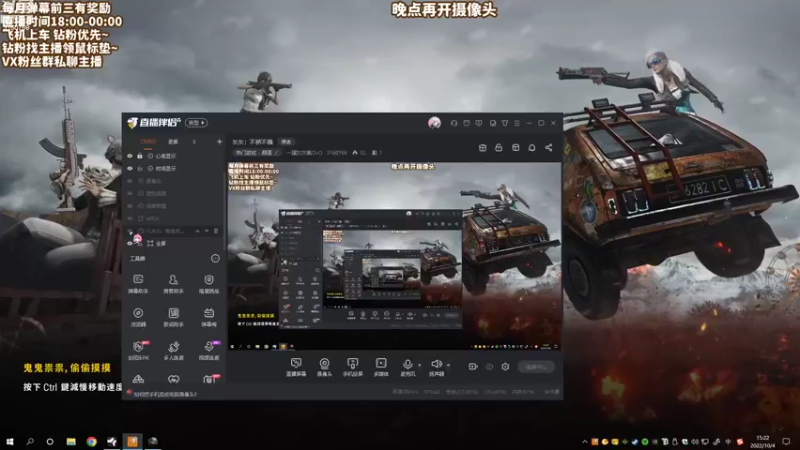Show the hidden APEX source layer
The image size is (800, 450).
(130, 218)
